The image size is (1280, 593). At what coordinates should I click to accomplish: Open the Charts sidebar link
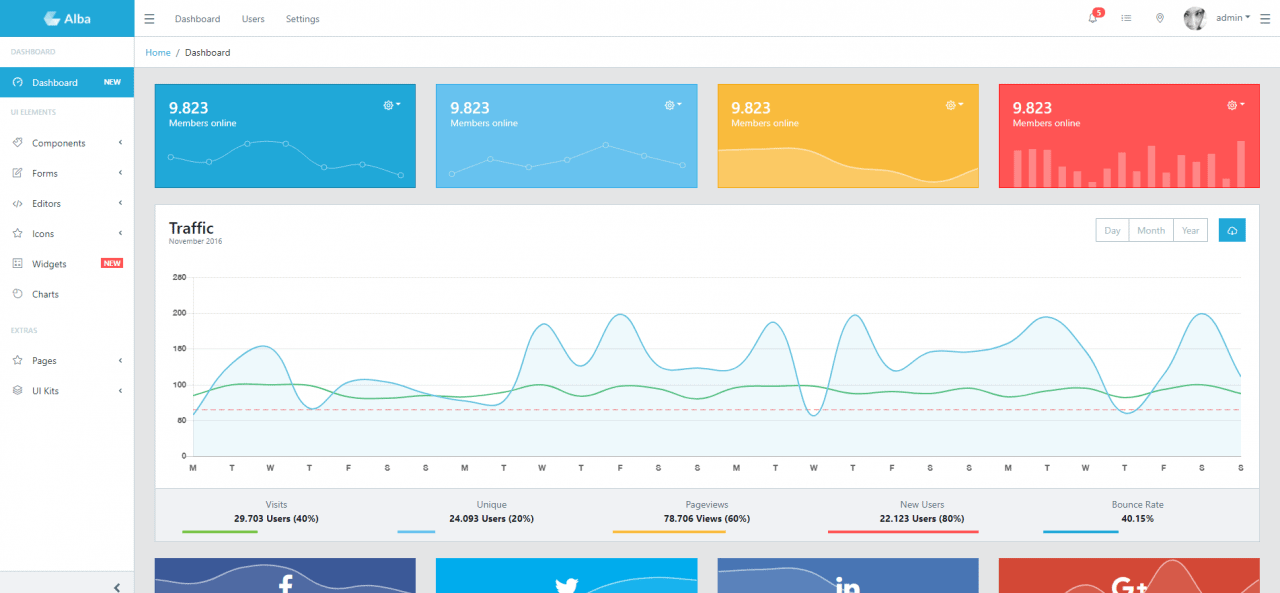45,294
